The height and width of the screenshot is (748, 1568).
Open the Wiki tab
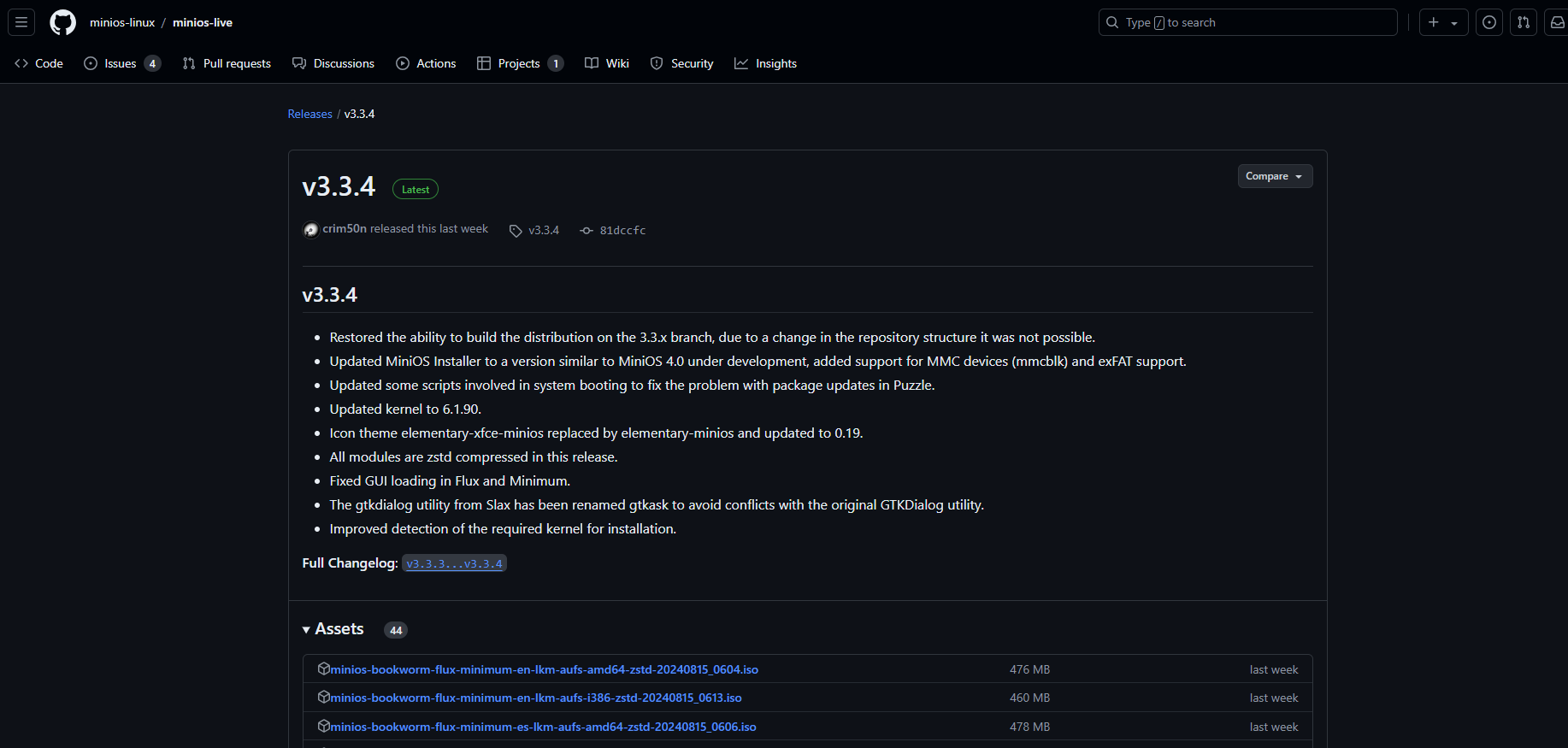(x=607, y=63)
